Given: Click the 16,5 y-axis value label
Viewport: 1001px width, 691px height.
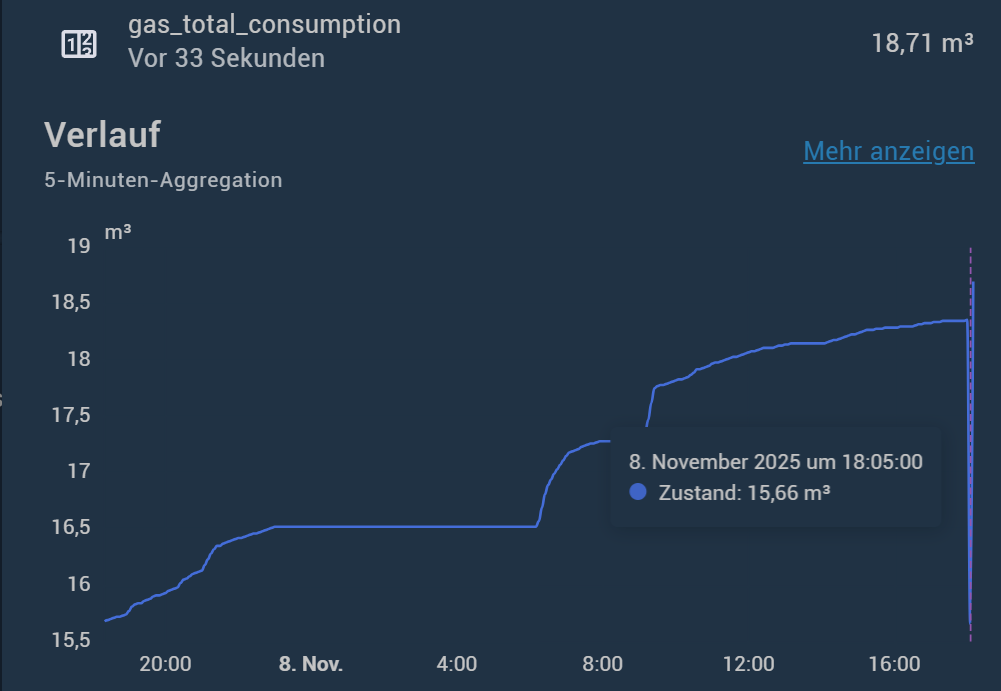Looking at the screenshot, I should point(71,527).
